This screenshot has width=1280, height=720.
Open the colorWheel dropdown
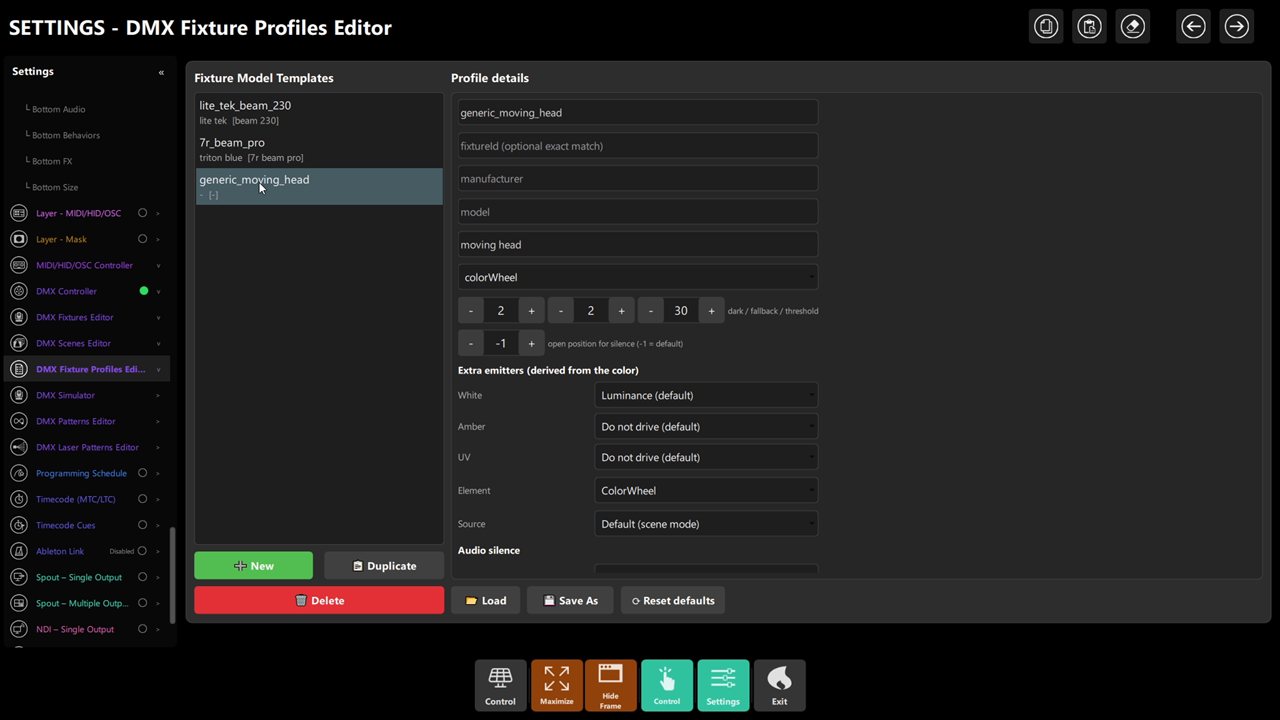638,277
